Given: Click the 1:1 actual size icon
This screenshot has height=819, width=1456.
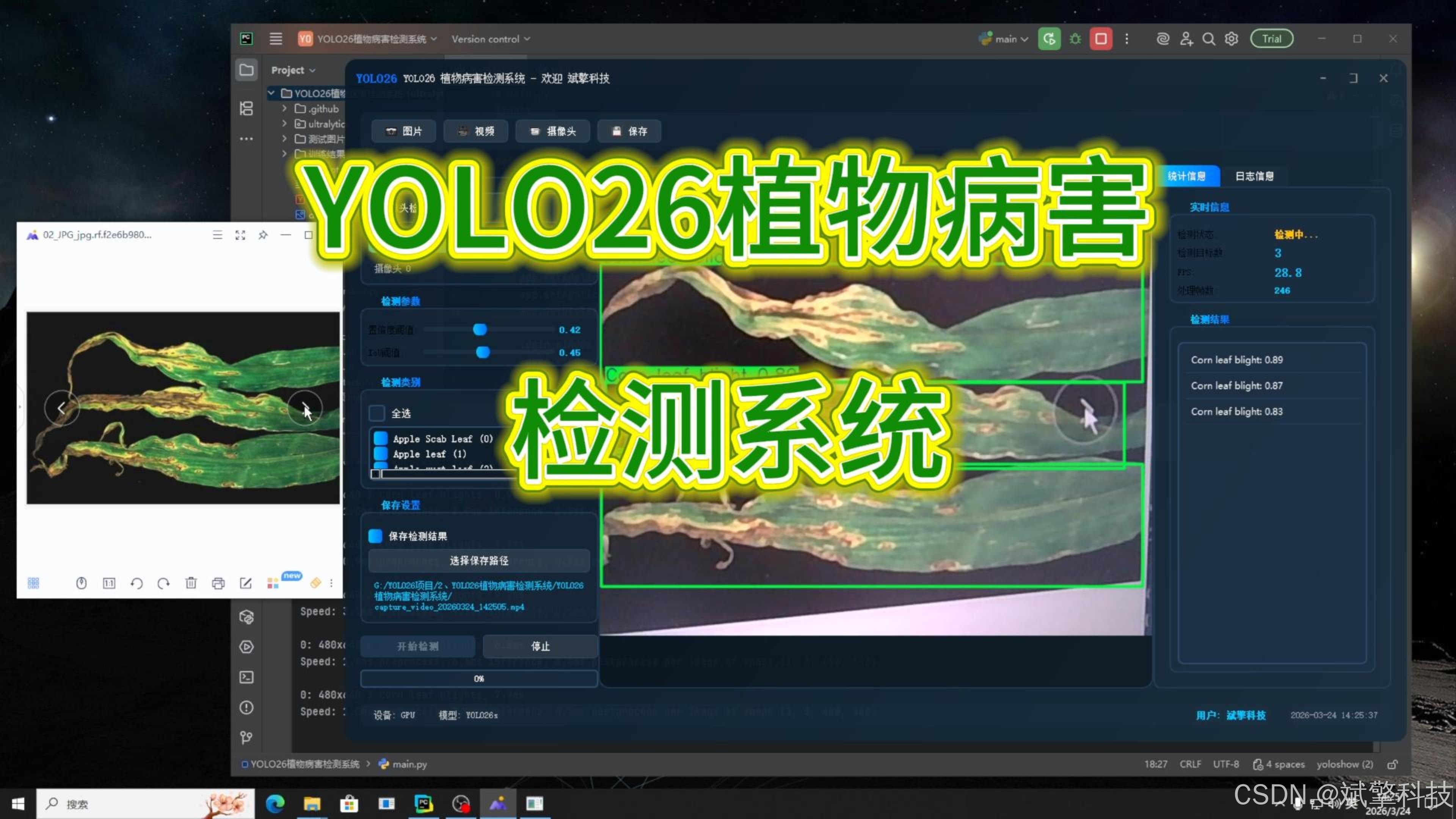Looking at the screenshot, I should [x=109, y=583].
